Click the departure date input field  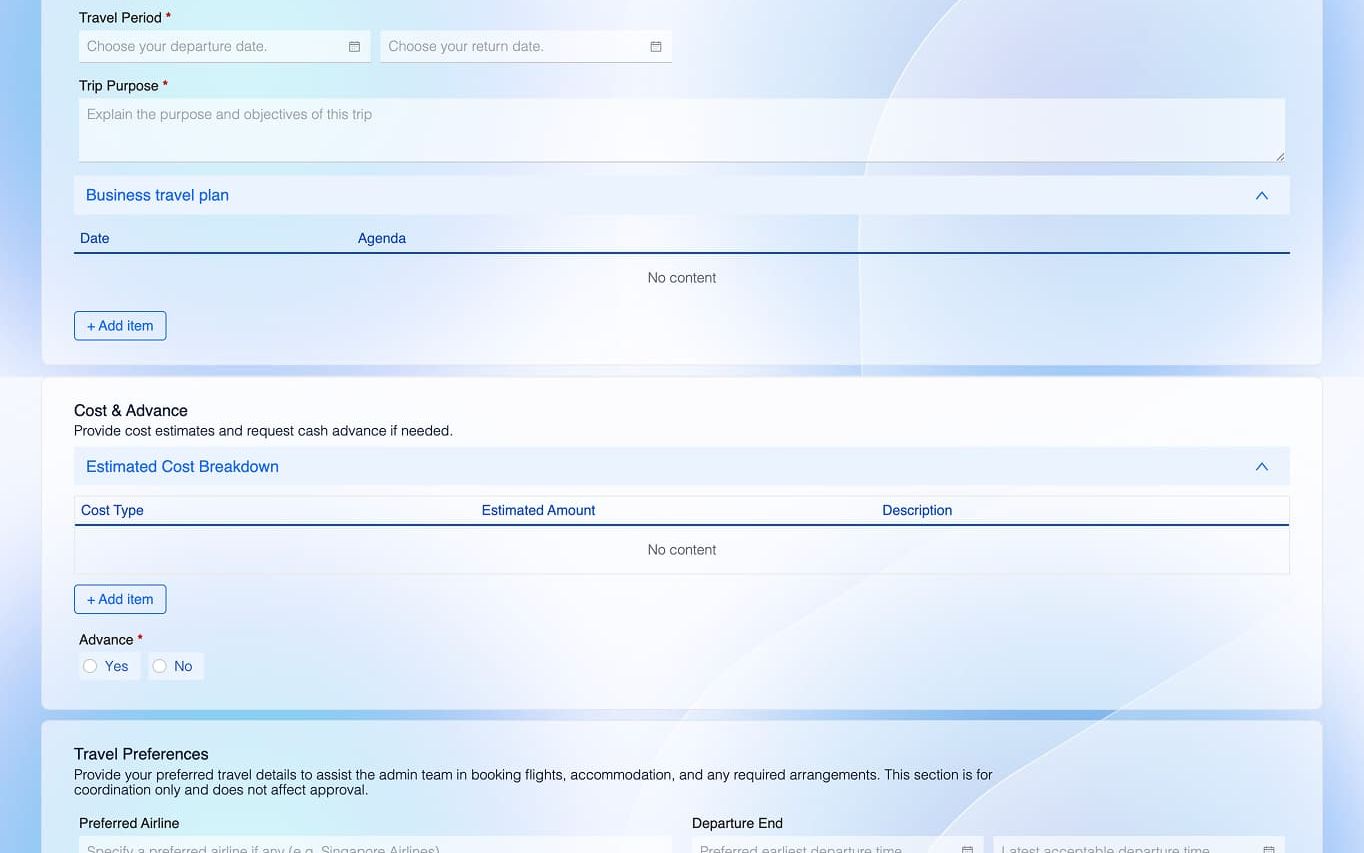[x=225, y=46]
